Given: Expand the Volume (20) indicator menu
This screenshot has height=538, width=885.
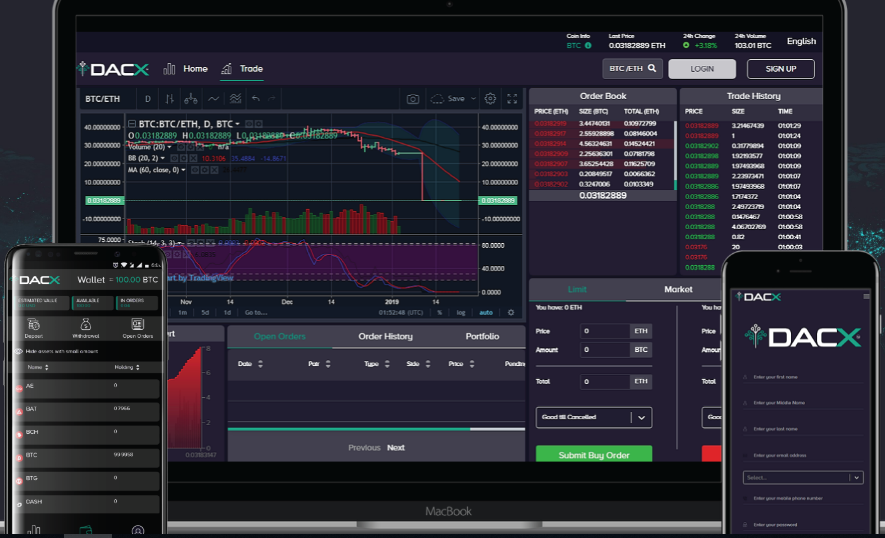Looking at the screenshot, I should pyautogui.click(x=169, y=147).
